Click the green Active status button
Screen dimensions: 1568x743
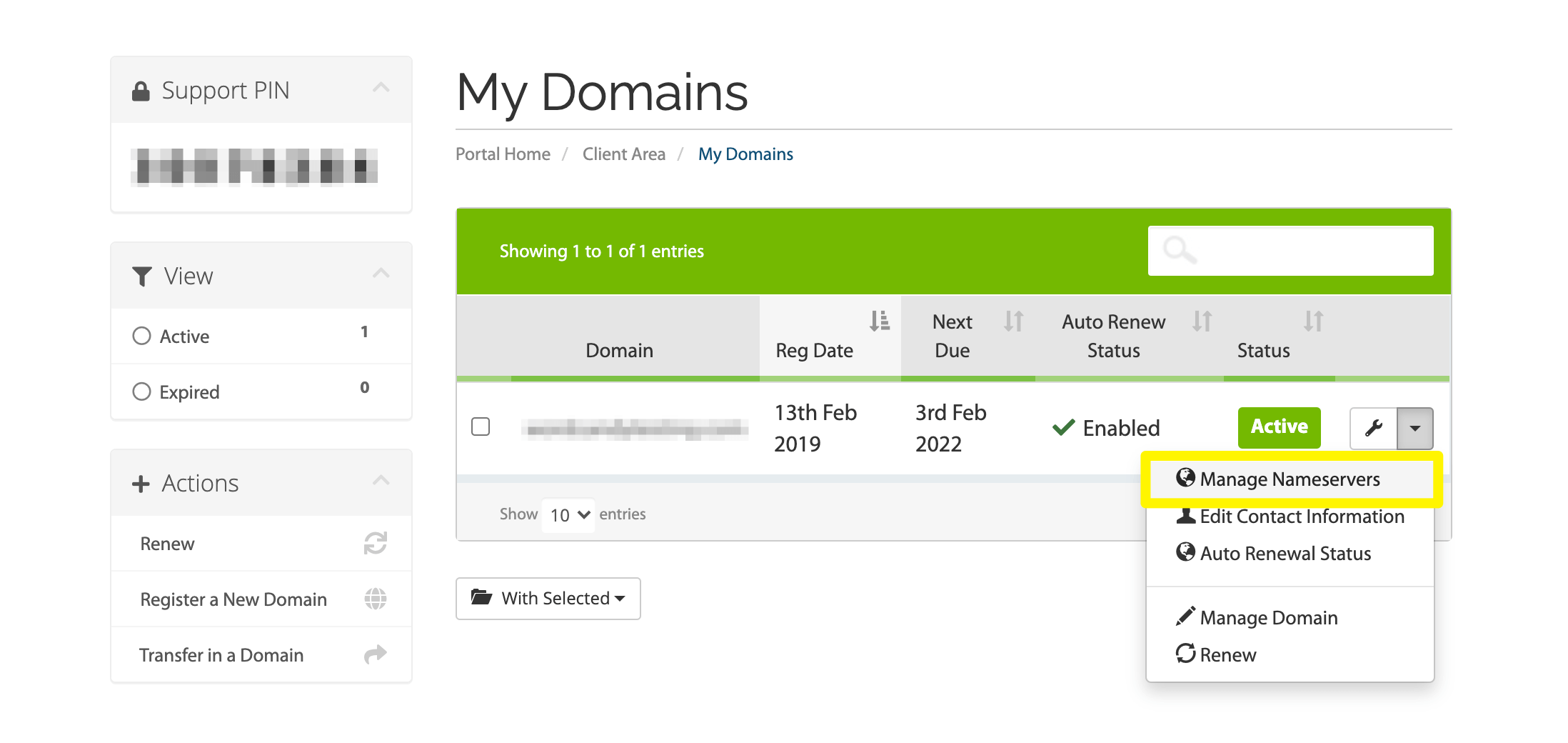1278,427
